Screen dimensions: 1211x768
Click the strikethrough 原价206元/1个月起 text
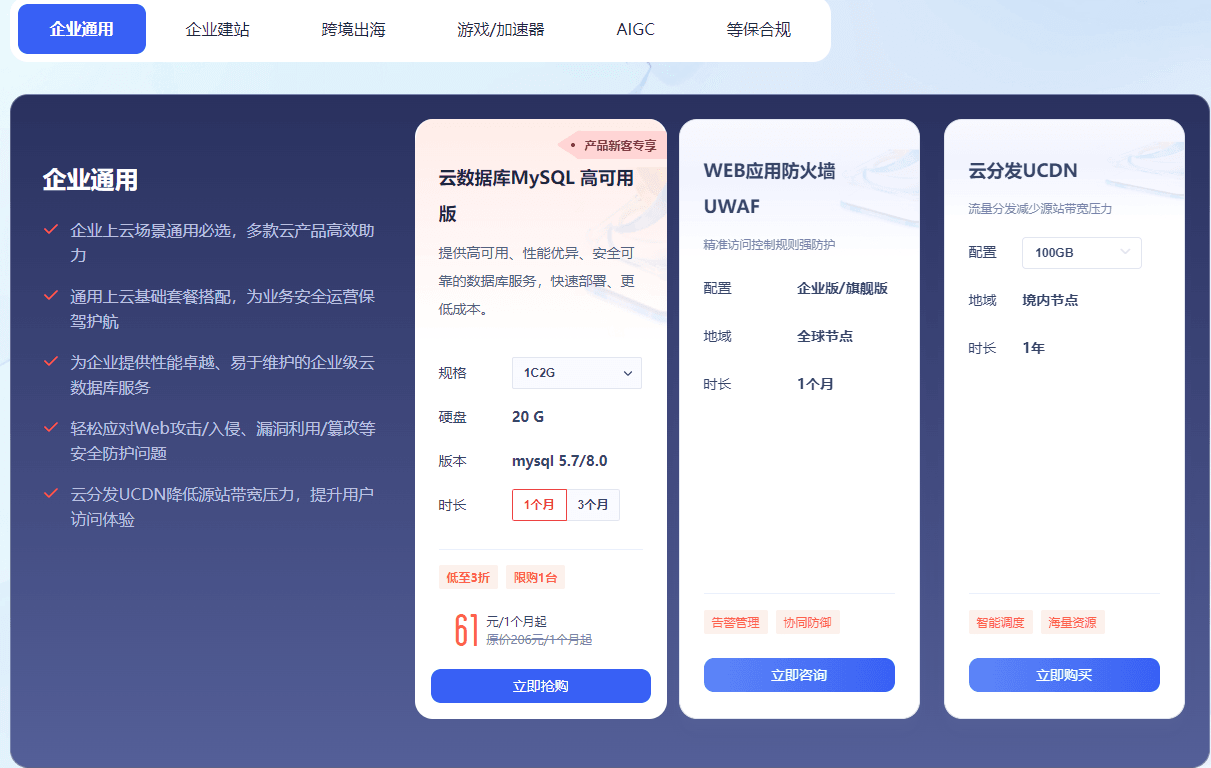tap(539, 640)
